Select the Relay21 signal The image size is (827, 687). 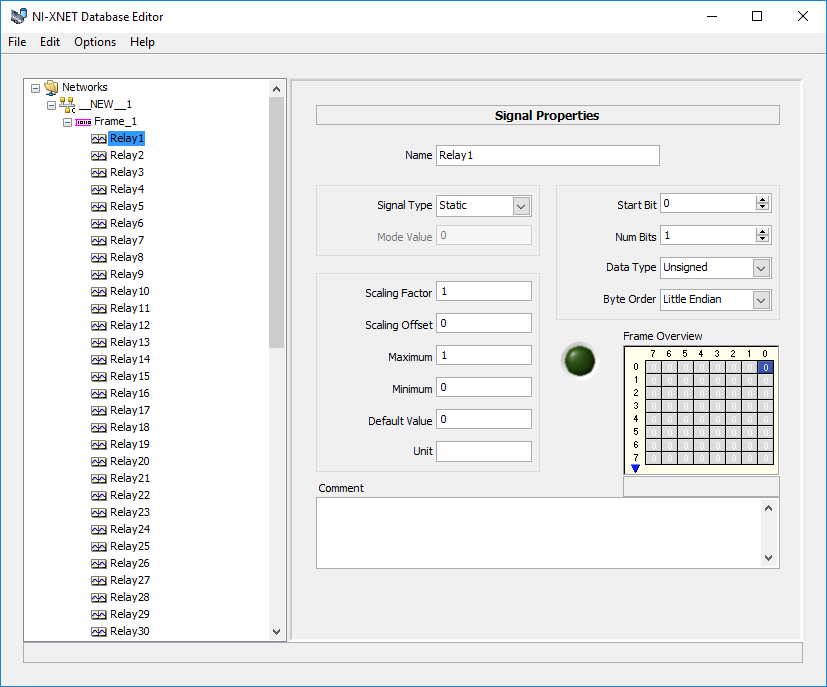coord(130,478)
